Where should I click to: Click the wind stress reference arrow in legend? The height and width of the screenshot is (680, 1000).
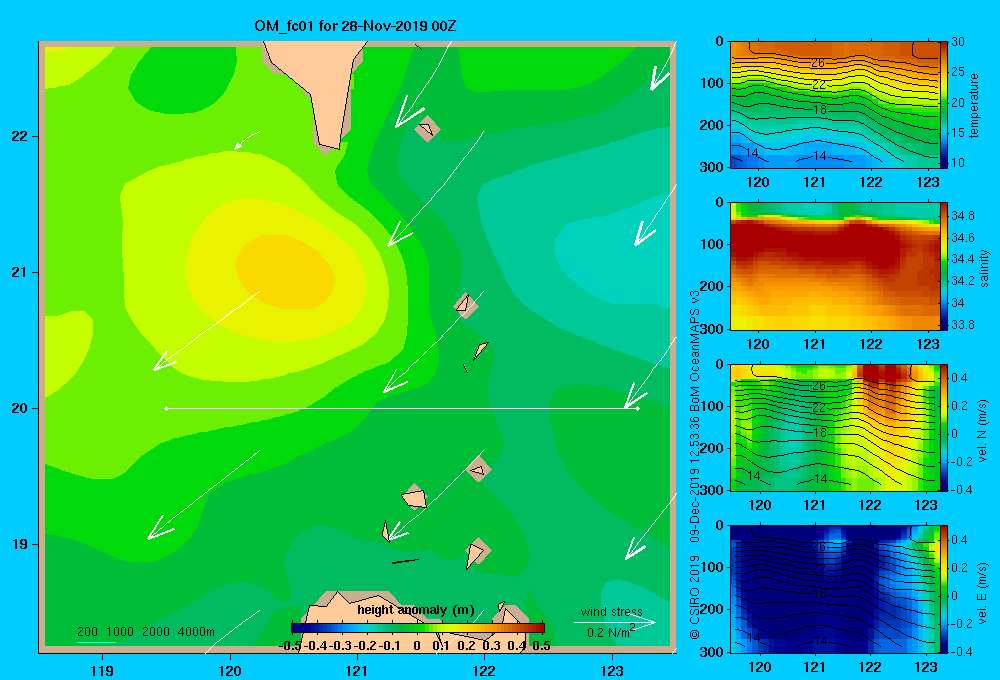(615, 622)
